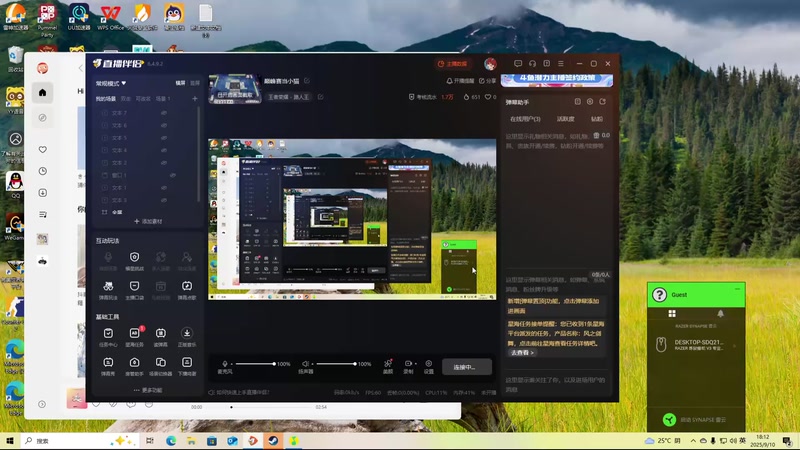Open 星海任务 with red notification badge
800x450 pixels.
coord(135,337)
